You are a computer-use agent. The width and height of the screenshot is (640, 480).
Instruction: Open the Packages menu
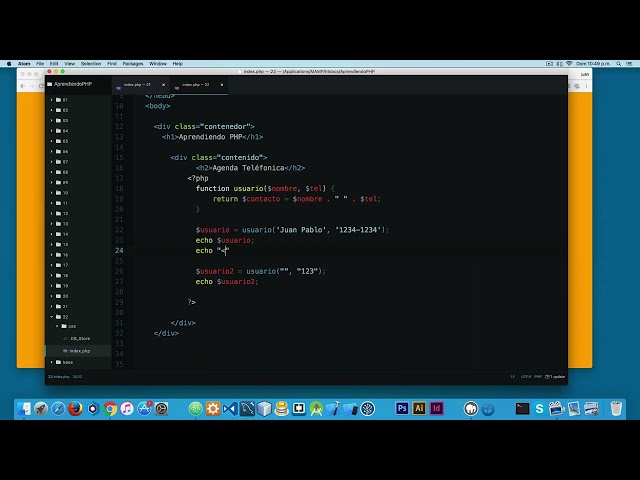pos(132,63)
